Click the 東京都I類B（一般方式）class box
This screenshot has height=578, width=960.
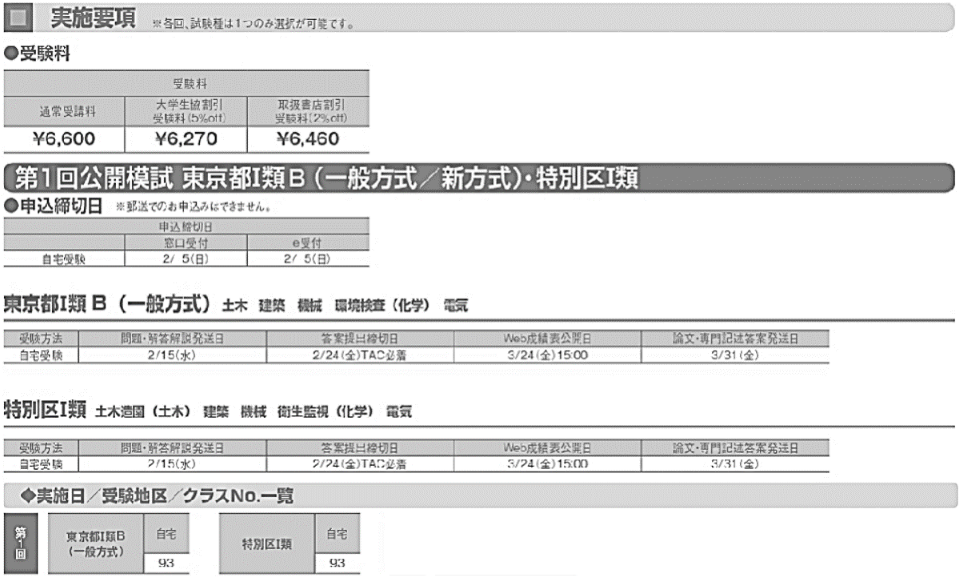95,544
